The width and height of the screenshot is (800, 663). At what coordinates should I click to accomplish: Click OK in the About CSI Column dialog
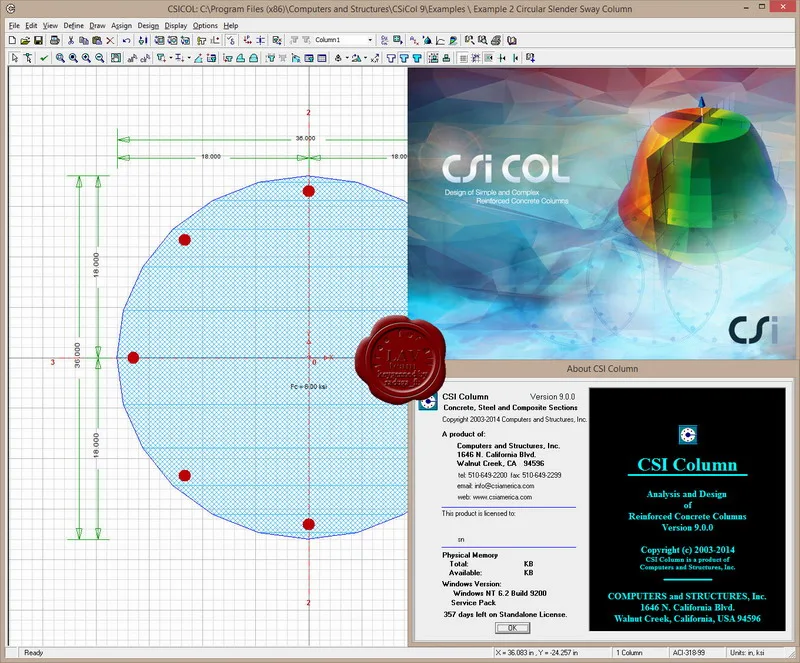point(512,628)
